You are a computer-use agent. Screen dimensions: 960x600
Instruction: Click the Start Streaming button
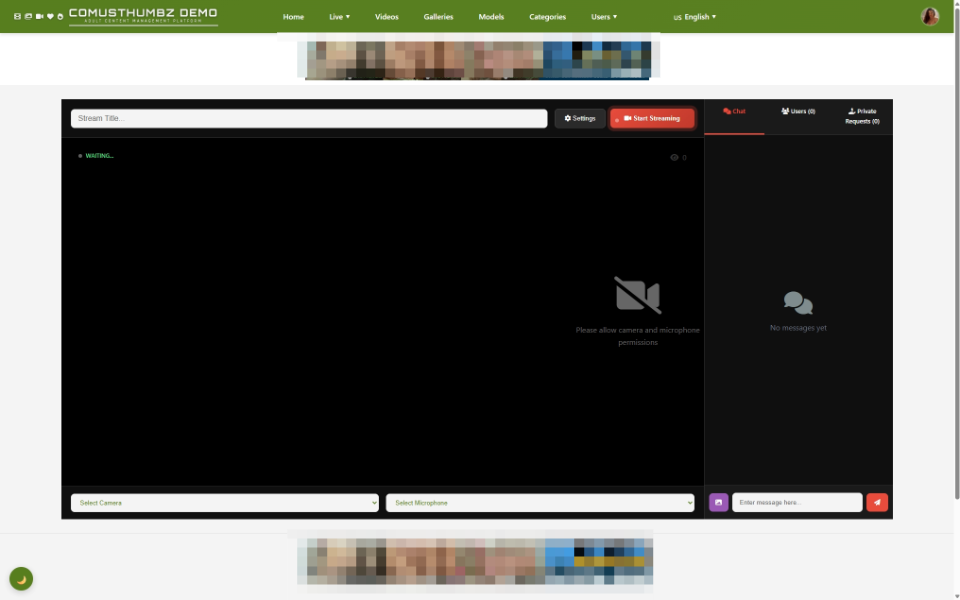[x=652, y=118]
